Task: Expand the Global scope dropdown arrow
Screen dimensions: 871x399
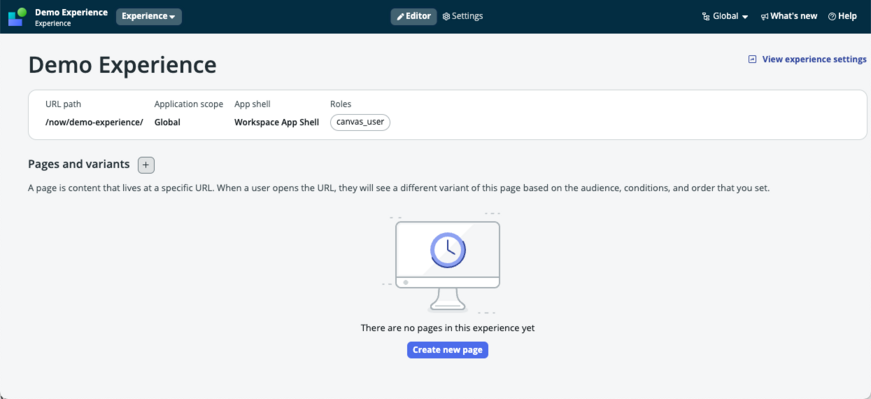Action: point(745,17)
